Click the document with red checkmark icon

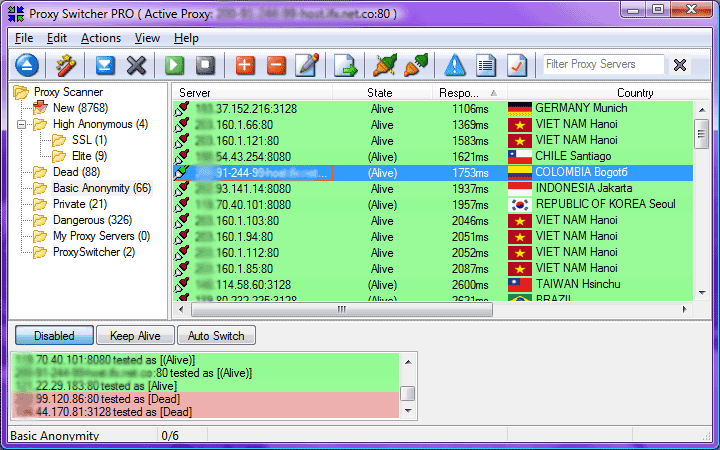click(x=517, y=65)
